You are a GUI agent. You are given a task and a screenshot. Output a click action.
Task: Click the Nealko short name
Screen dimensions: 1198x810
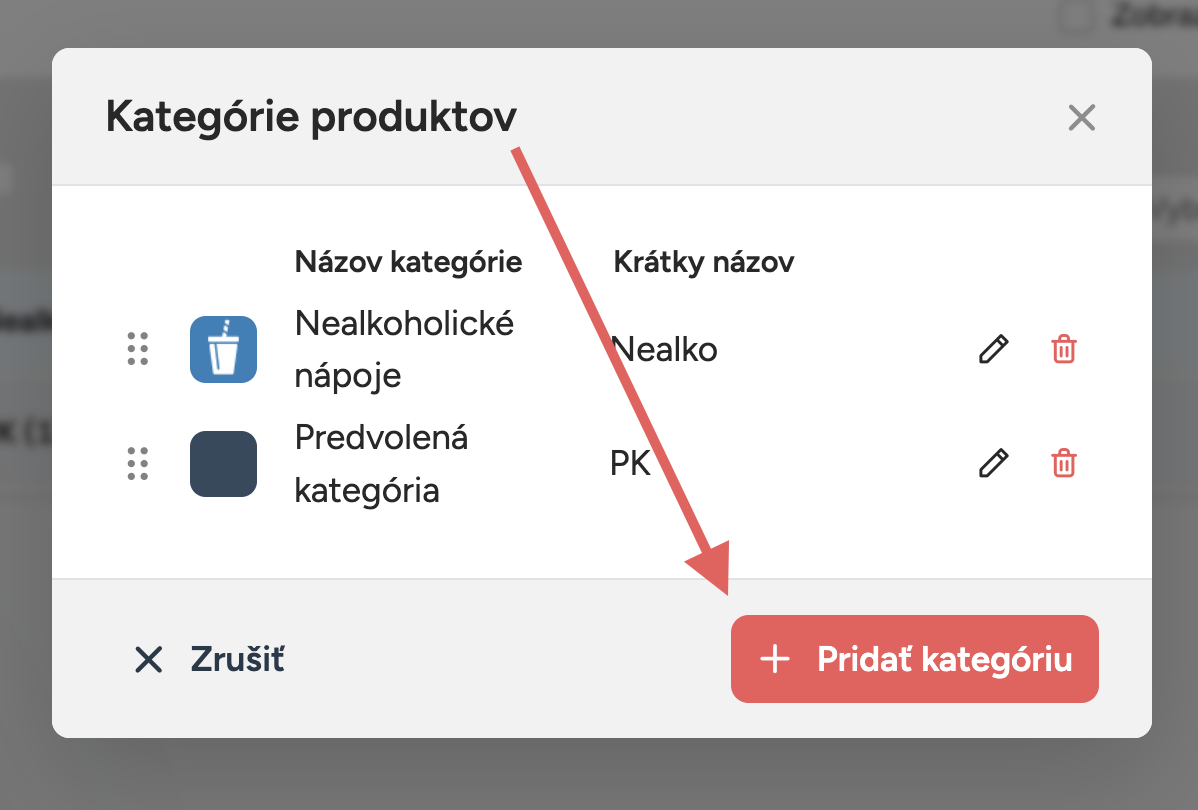click(664, 350)
